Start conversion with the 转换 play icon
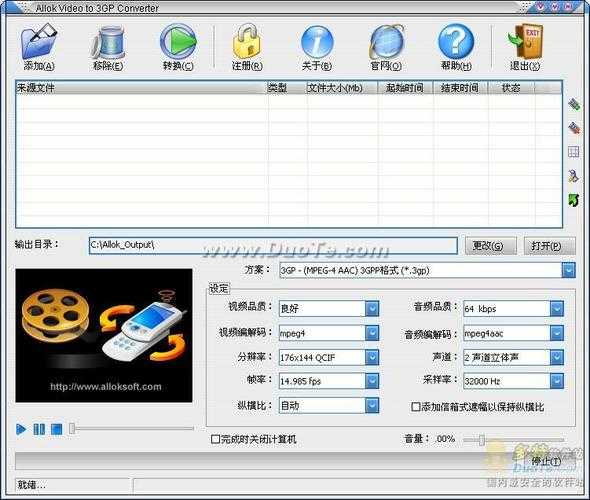The width and height of the screenshot is (590, 500). pyautogui.click(x=178, y=41)
